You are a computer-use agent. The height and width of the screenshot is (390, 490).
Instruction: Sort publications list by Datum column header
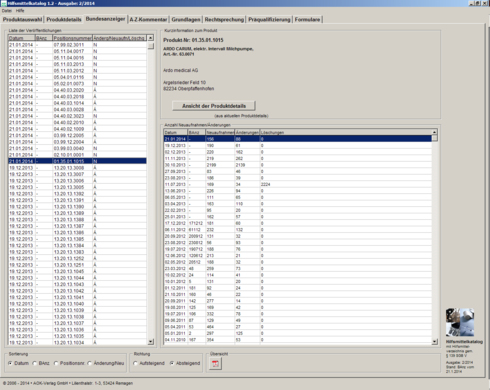21,38
